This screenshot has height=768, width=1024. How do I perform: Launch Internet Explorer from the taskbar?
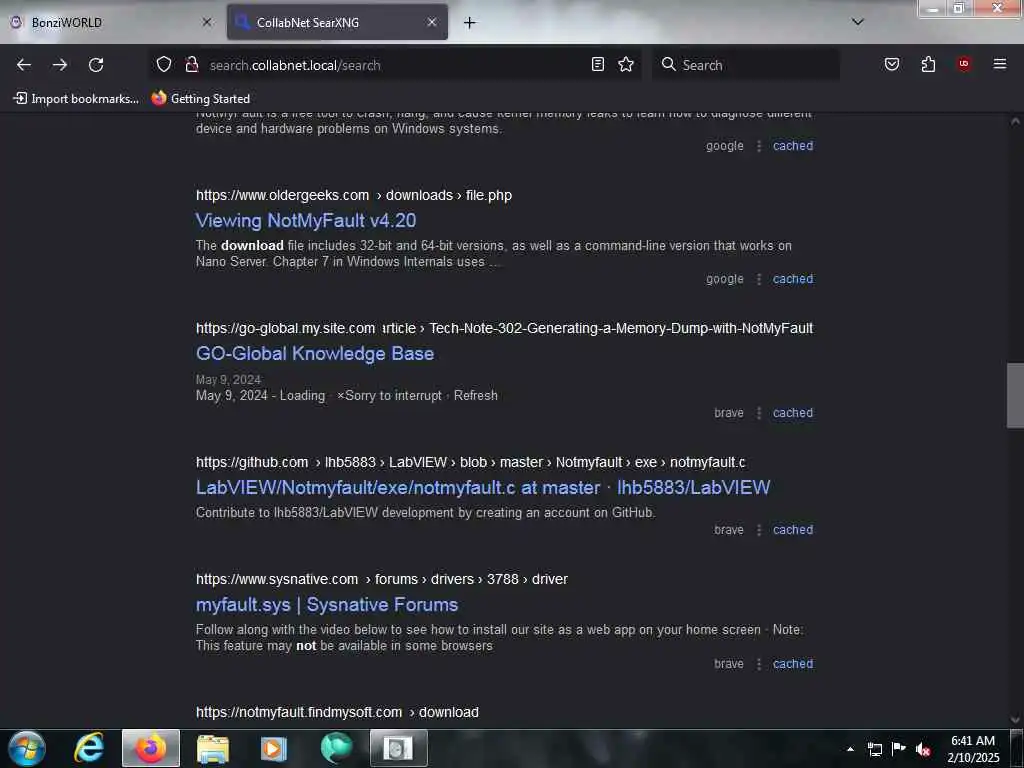[x=89, y=748]
